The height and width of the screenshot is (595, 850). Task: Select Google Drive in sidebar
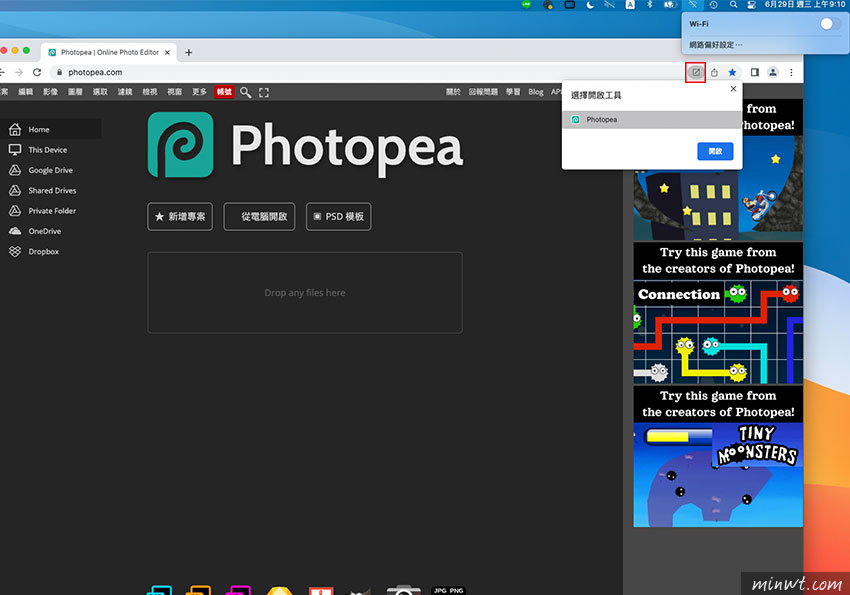50,170
